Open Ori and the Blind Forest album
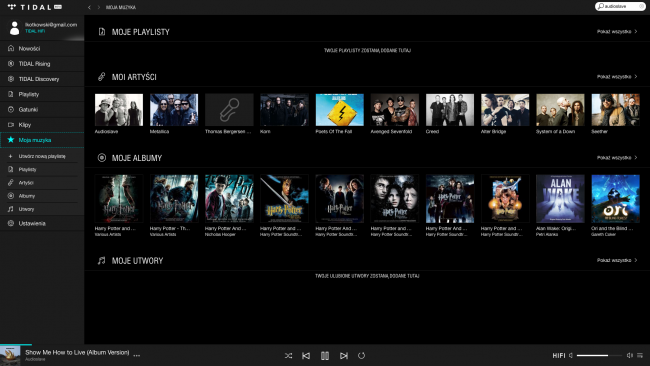The image size is (650, 366). coord(615,199)
